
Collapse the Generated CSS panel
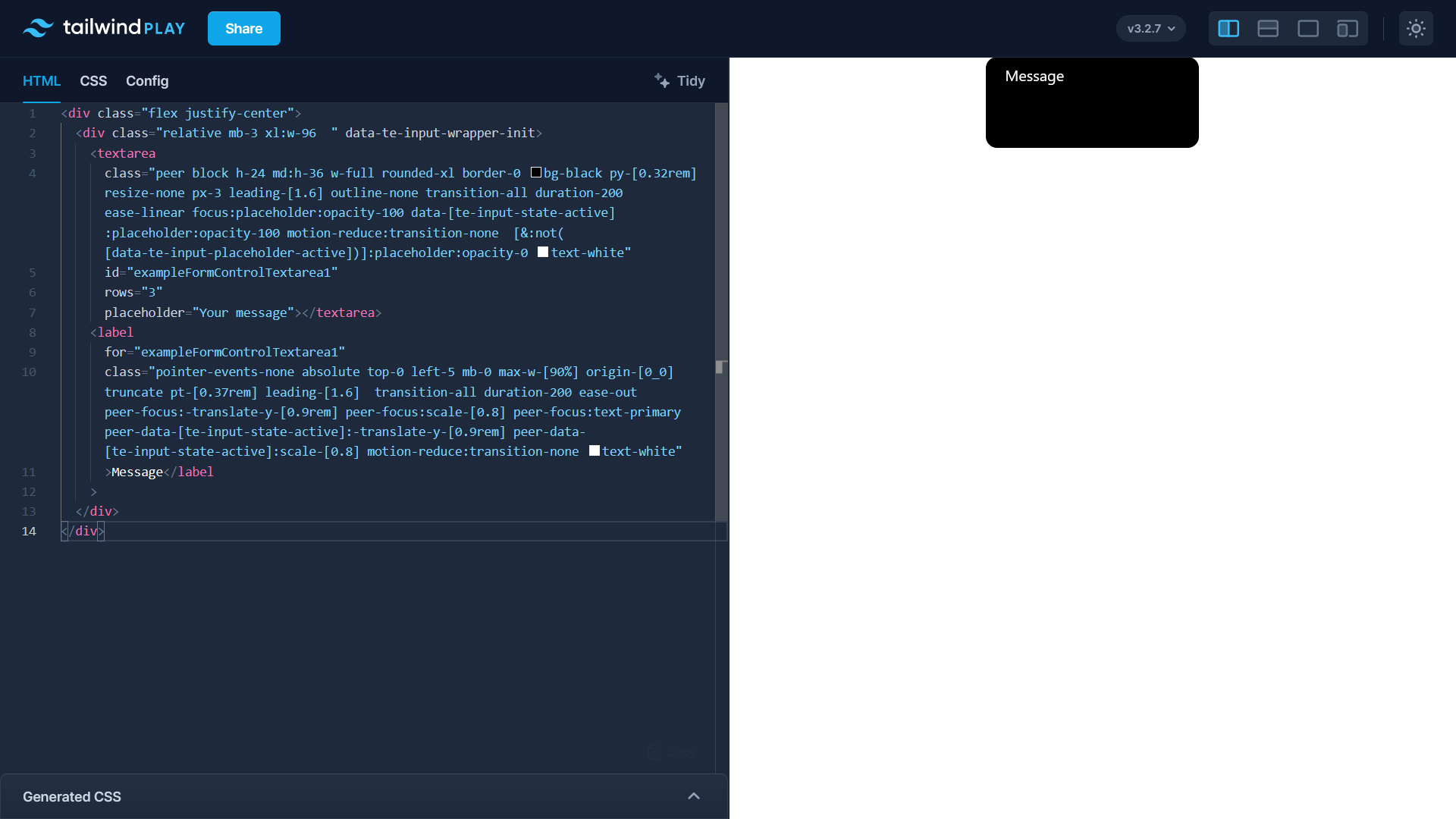694,796
